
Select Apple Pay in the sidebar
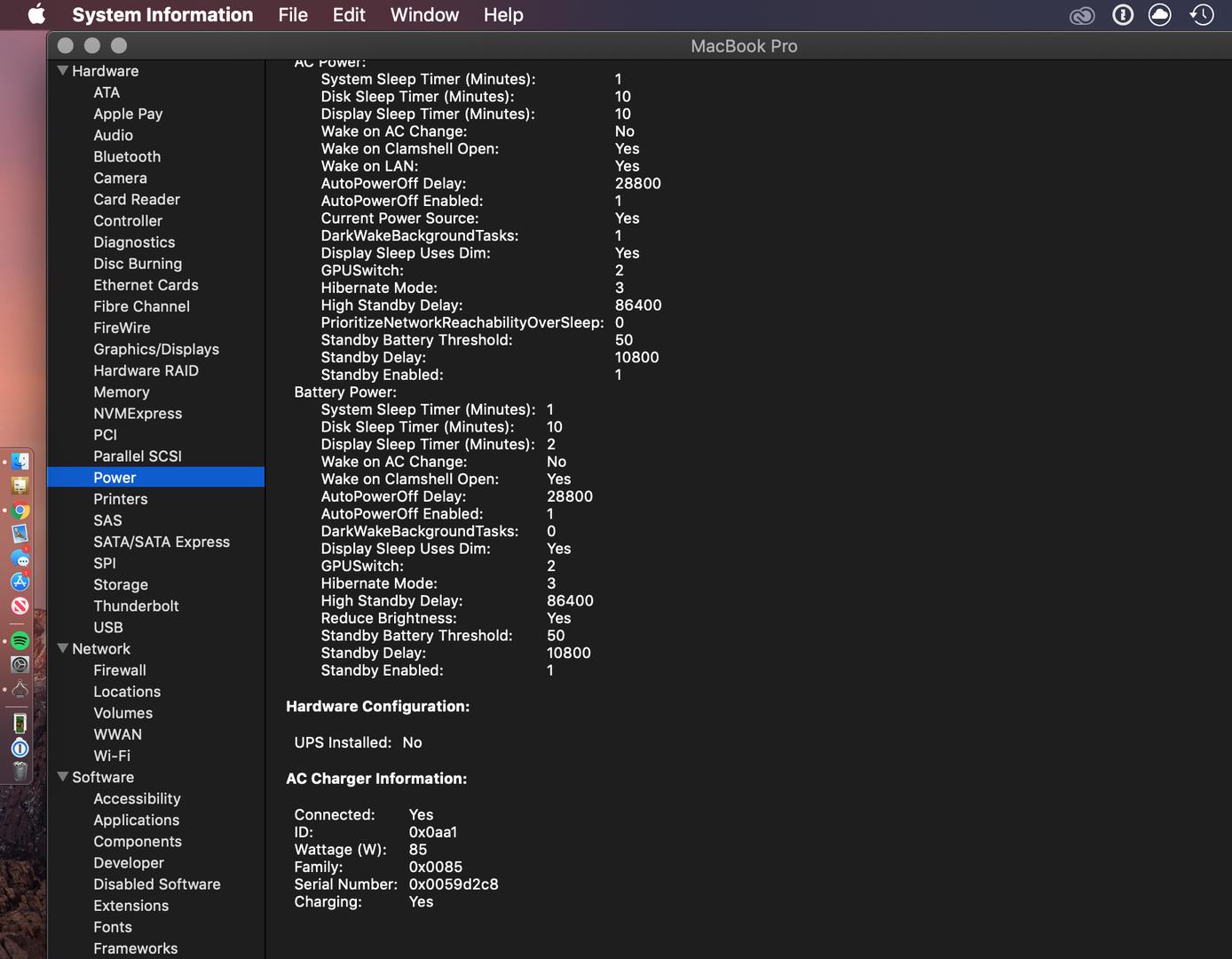(x=128, y=114)
